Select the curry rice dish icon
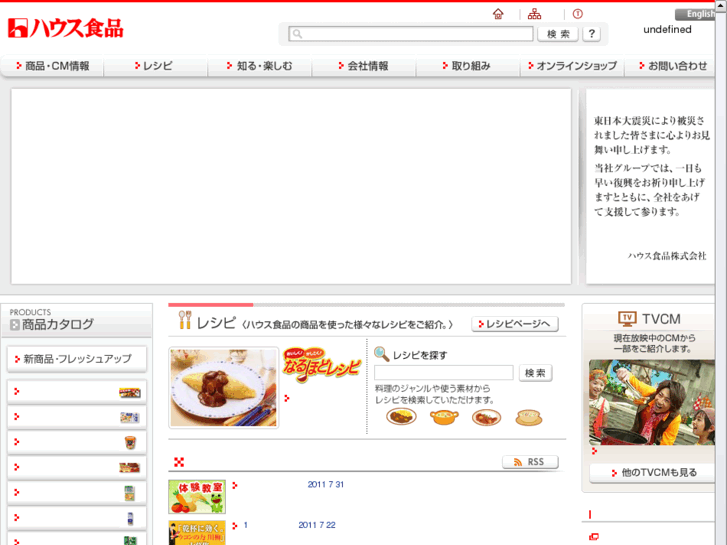This screenshot has height=545, width=727. (x=402, y=417)
